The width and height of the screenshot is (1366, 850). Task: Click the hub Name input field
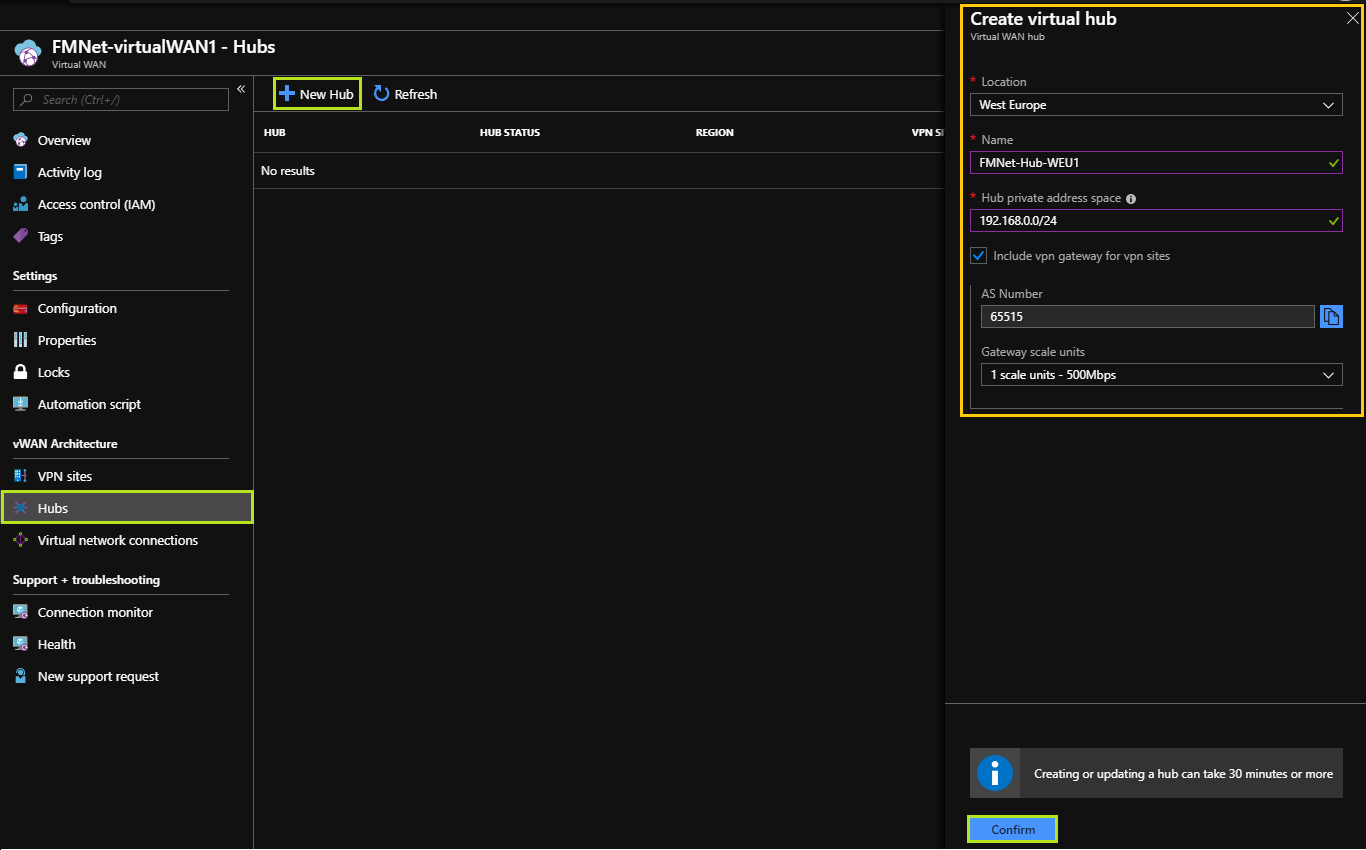click(x=1156, y=163)
